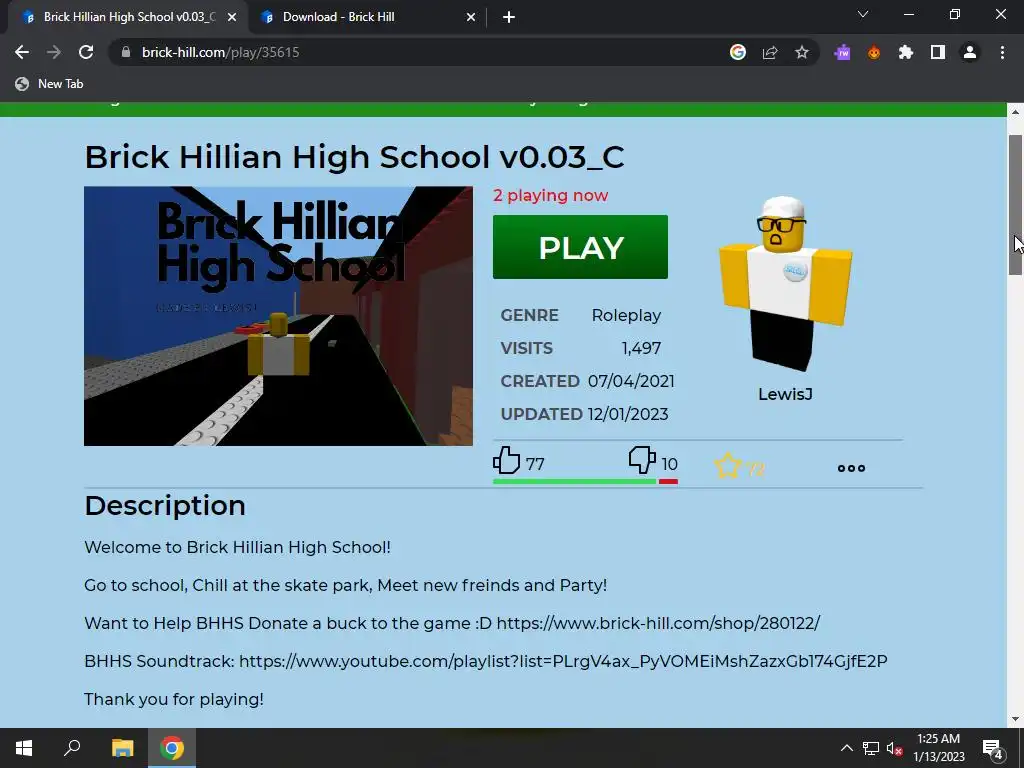Viewport: 1024px width, 768px height.
Task: Open the Extensions puzzle piece menu
Action: coord(906,52)
